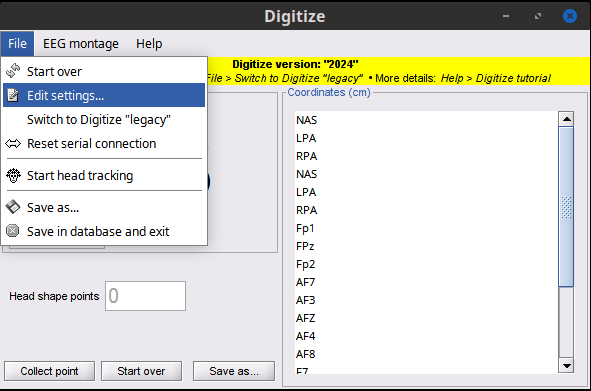
Task: Minimize the Digitize window
Action: click(x=506, y=16)
